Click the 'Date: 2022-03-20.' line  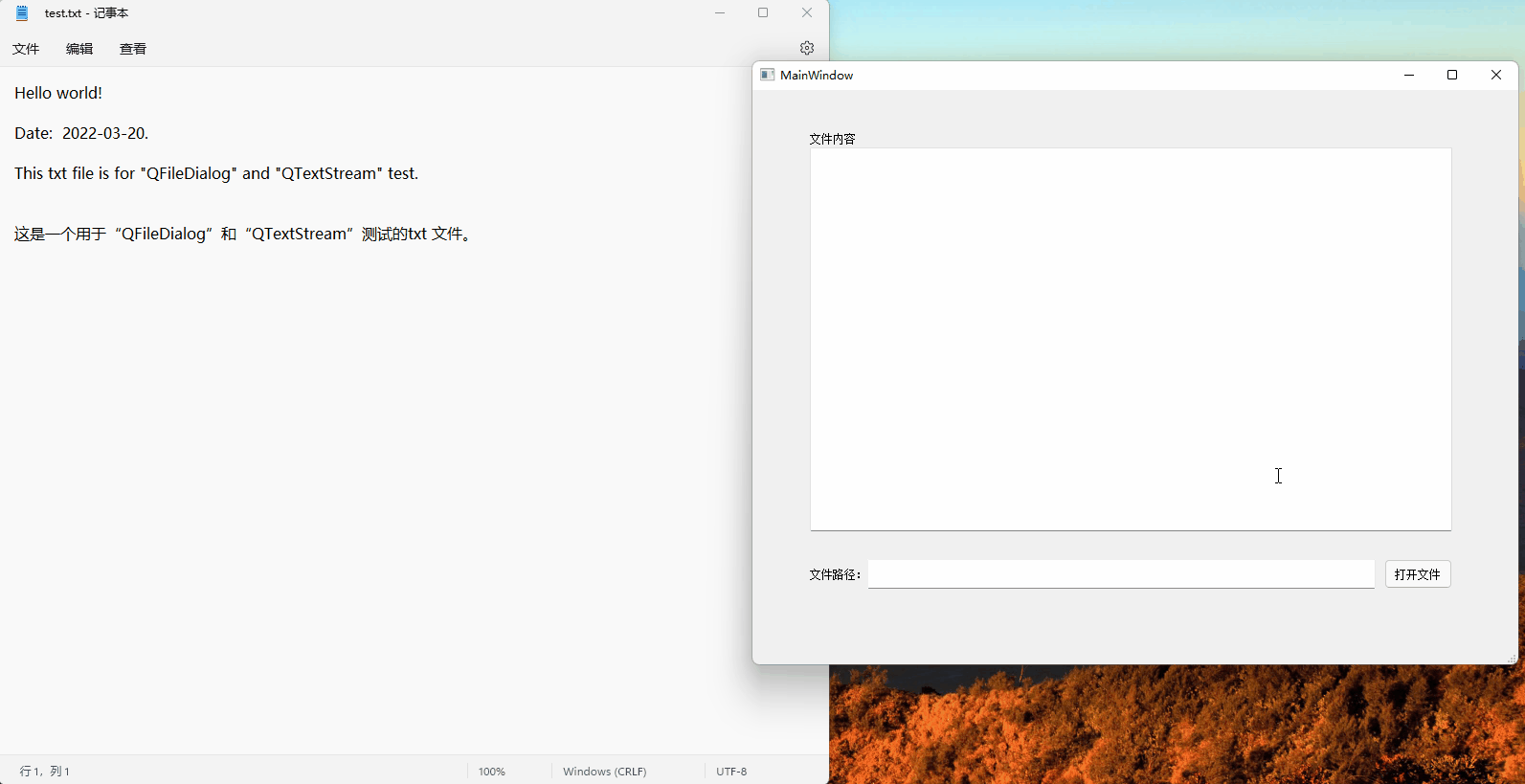tap(81, 133)
